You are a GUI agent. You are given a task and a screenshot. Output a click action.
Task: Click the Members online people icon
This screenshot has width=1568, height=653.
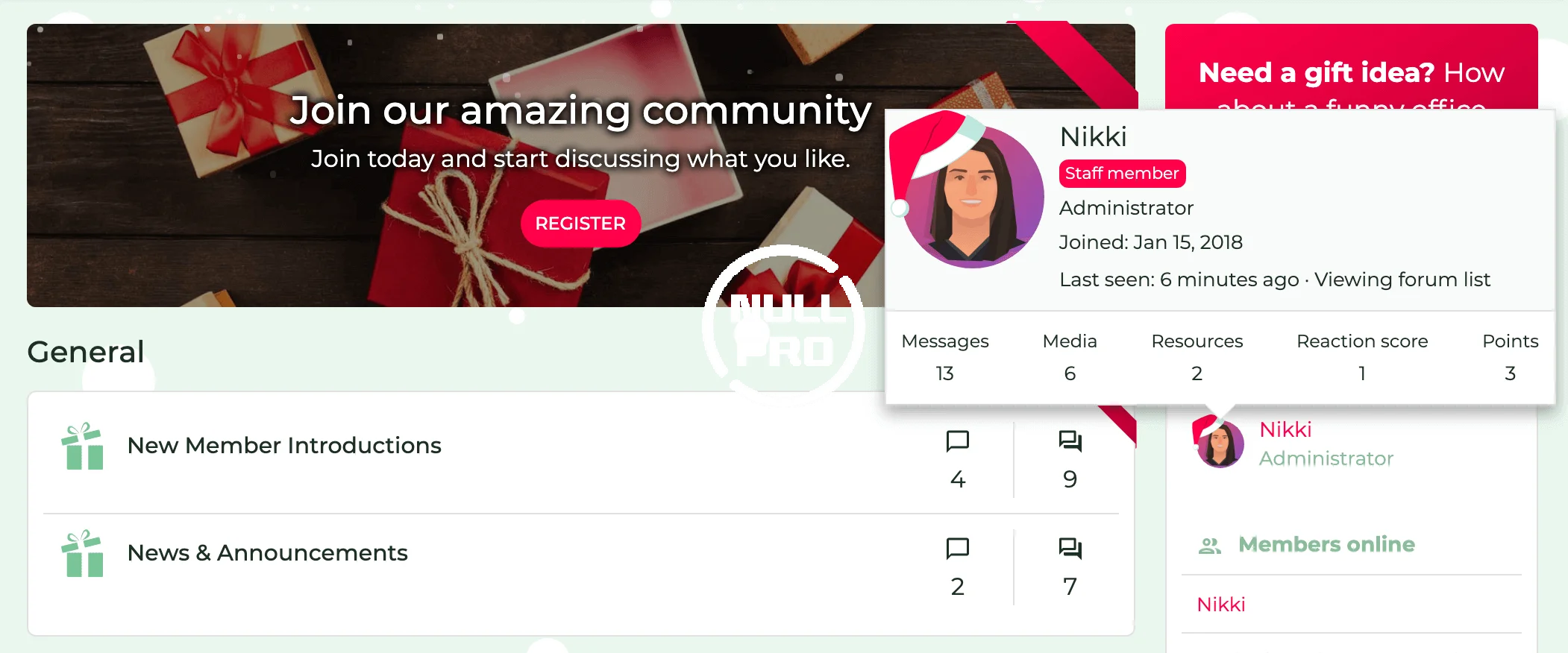point(1209,546)
